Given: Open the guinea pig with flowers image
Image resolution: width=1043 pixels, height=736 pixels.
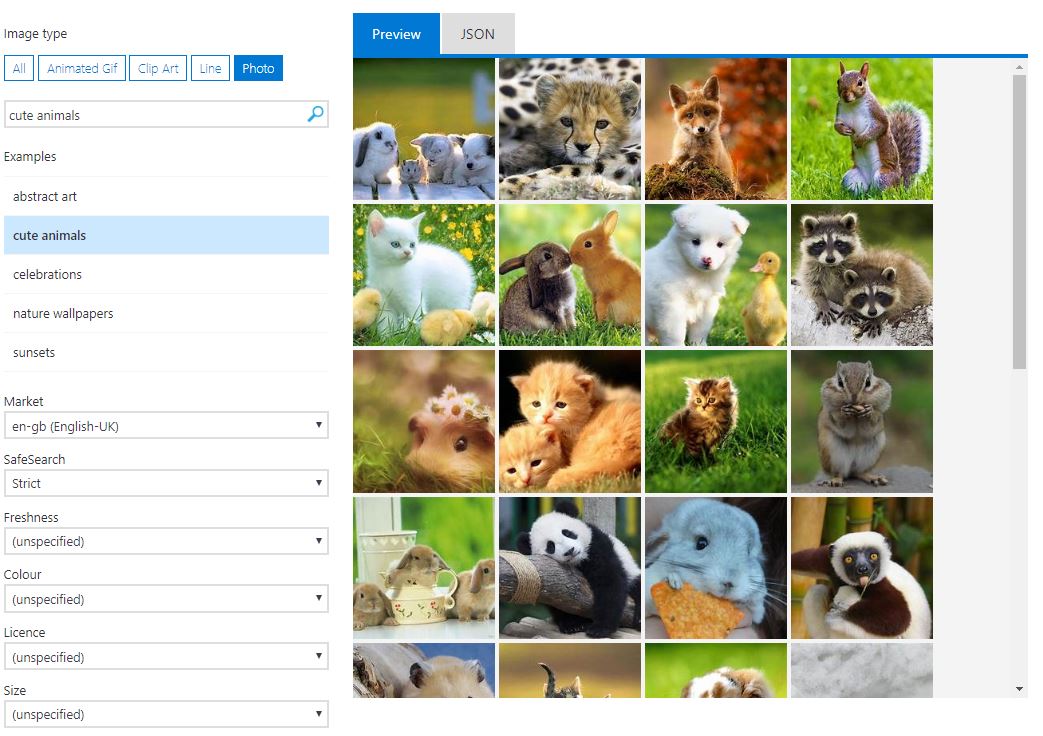Looking at the screenshot, I should coord(424,421).
